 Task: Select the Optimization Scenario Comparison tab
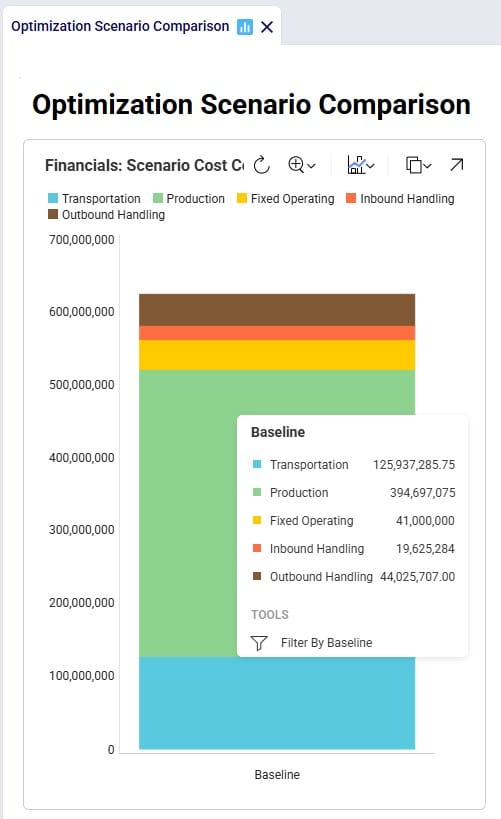pos(120,27)
